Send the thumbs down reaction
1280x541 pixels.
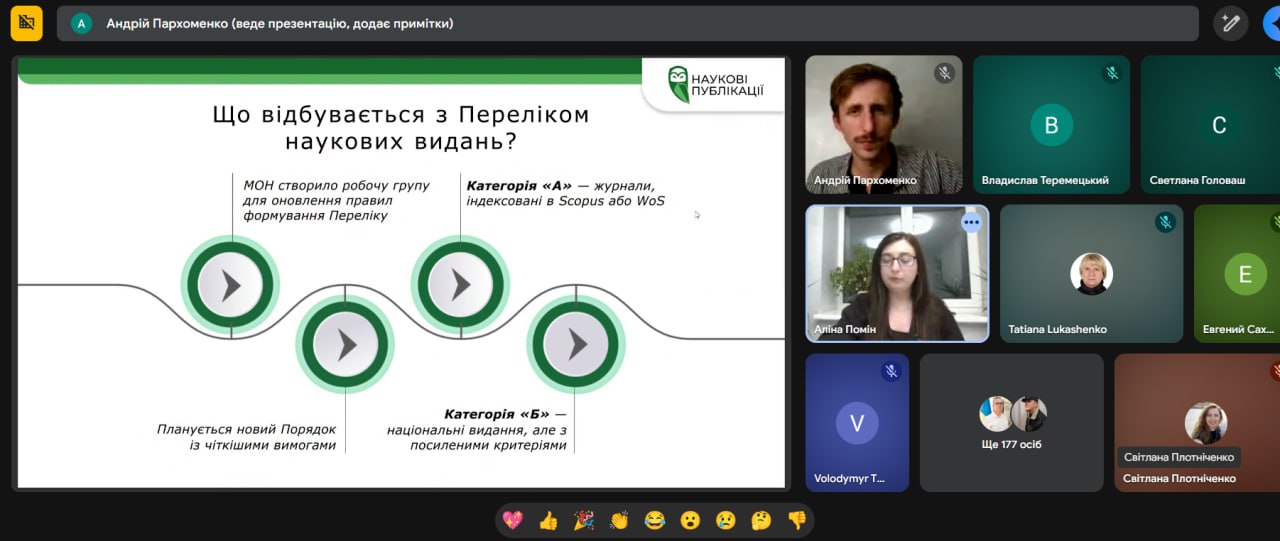click(797, 520)
